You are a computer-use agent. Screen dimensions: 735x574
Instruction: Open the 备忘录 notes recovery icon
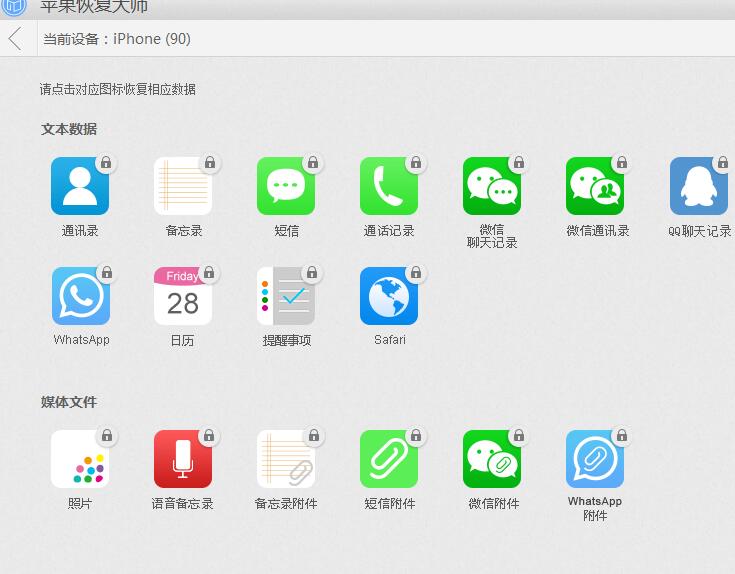pyautogui.click(x=183, y=186)
